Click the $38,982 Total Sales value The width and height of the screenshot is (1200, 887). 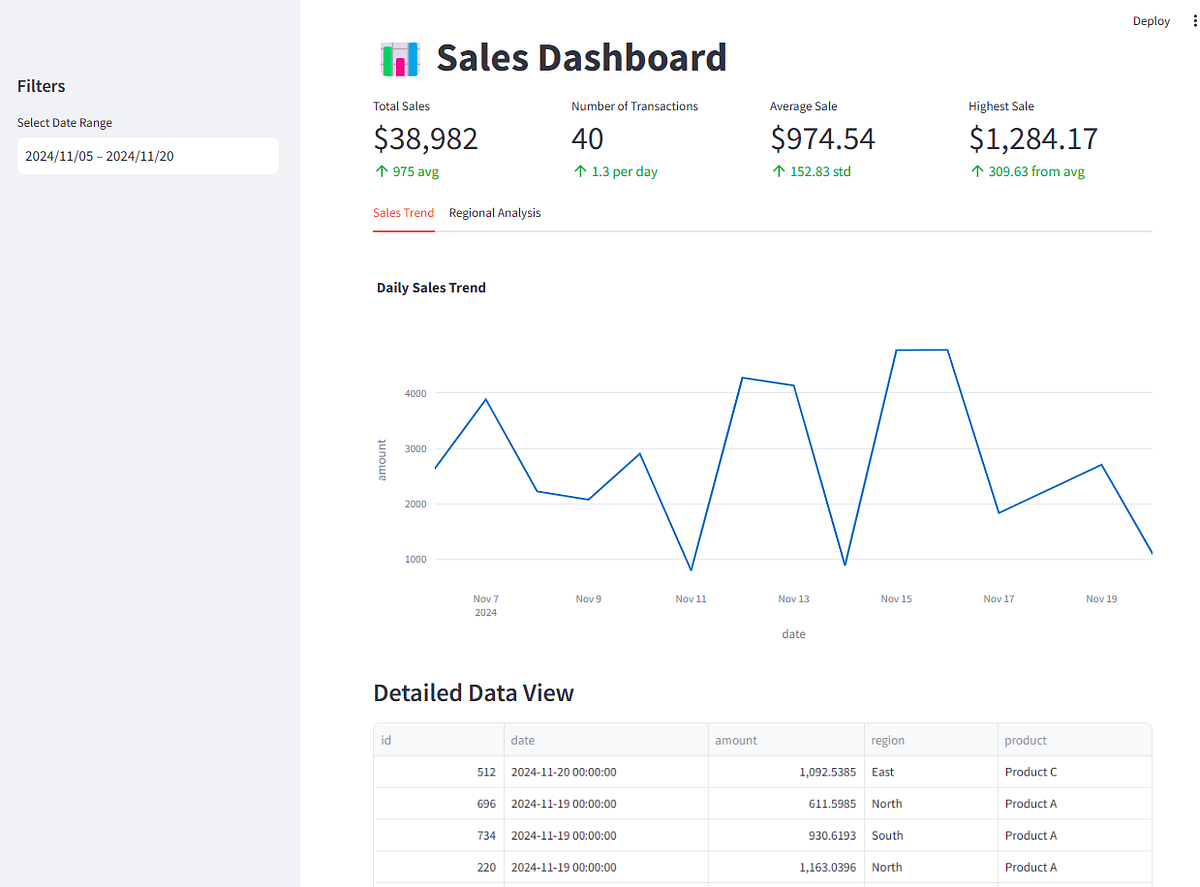425,139
